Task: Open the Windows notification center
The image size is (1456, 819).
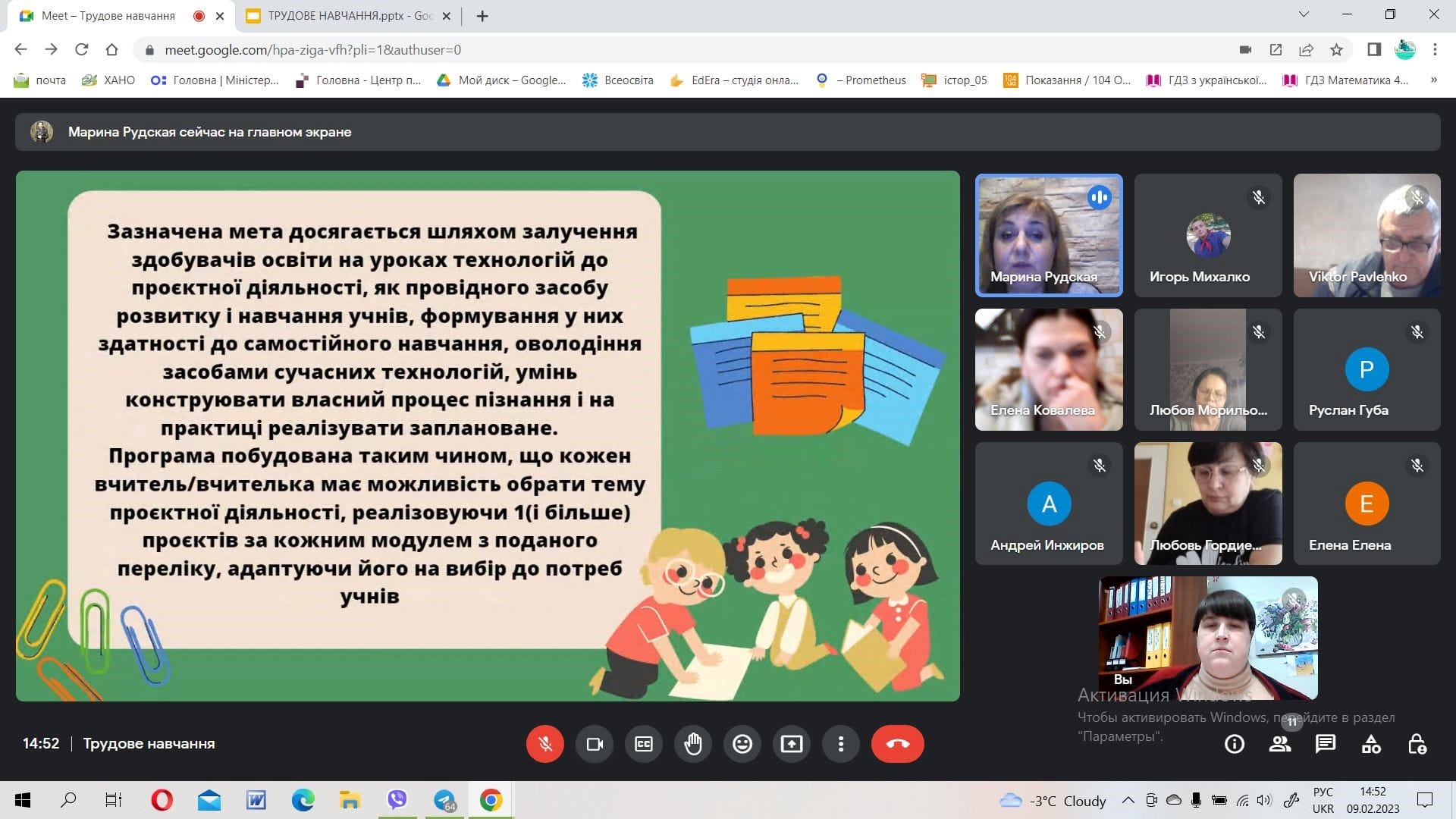Action: point(1425,800)
